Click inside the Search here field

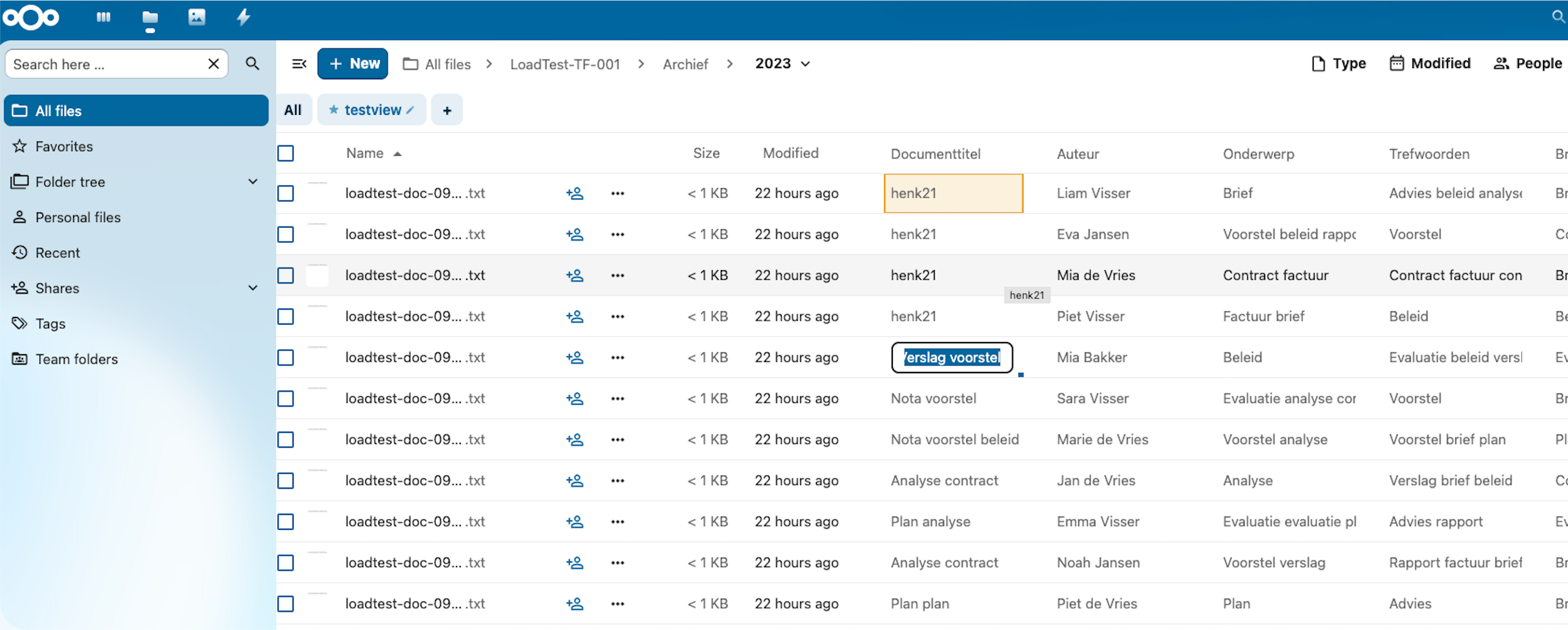(110, 63)
